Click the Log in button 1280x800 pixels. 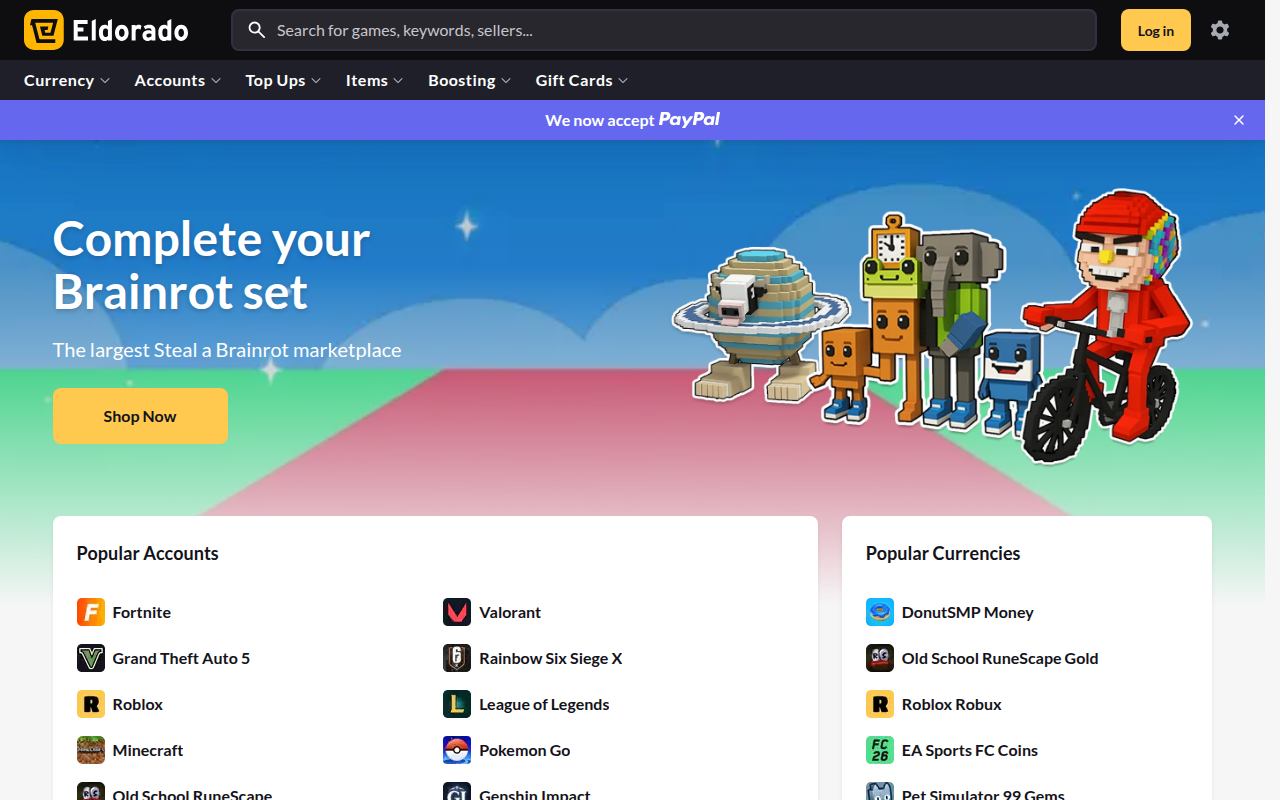click(x=1156, y=30)
